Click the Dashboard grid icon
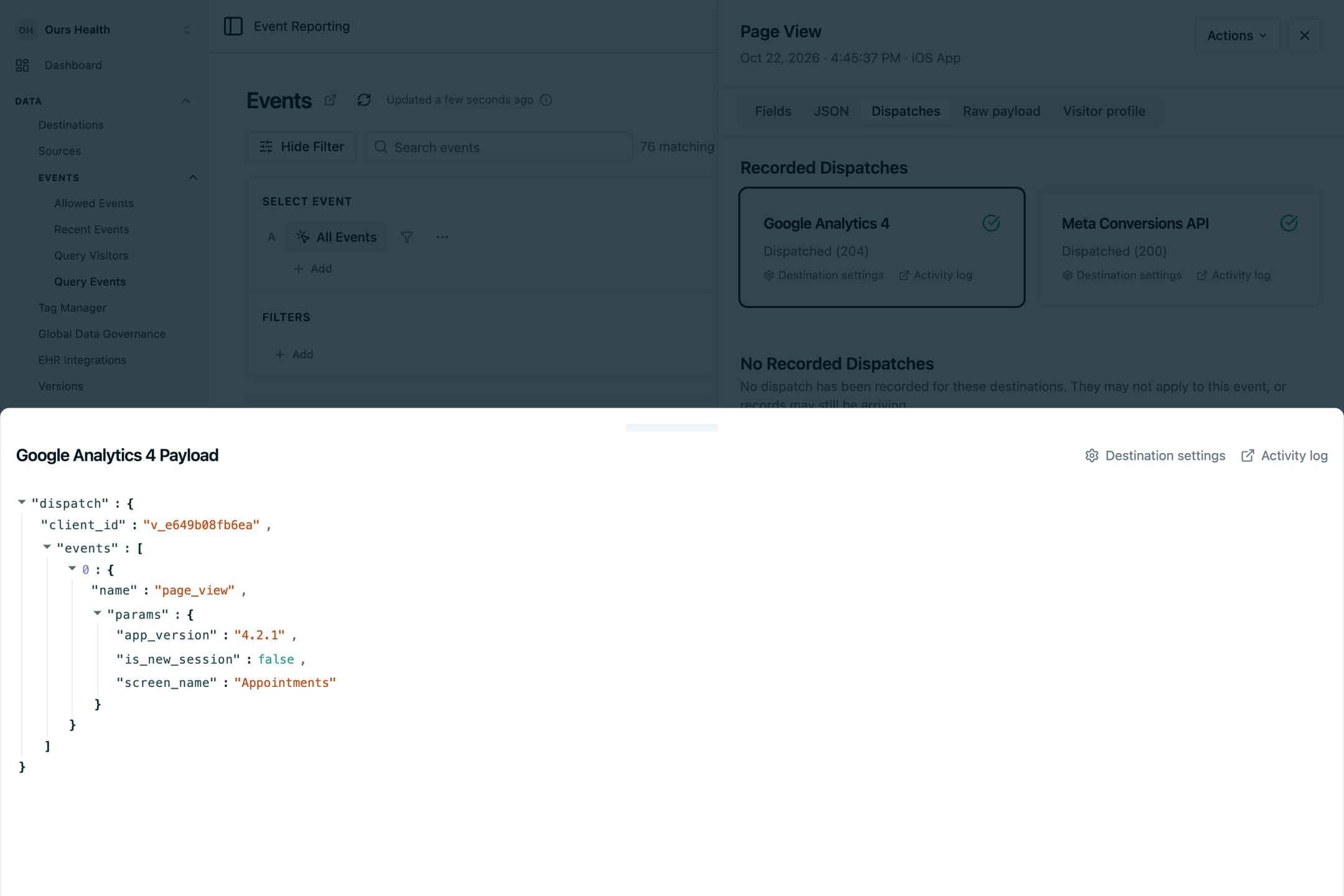1344x896 pixels. coord(22,65)
